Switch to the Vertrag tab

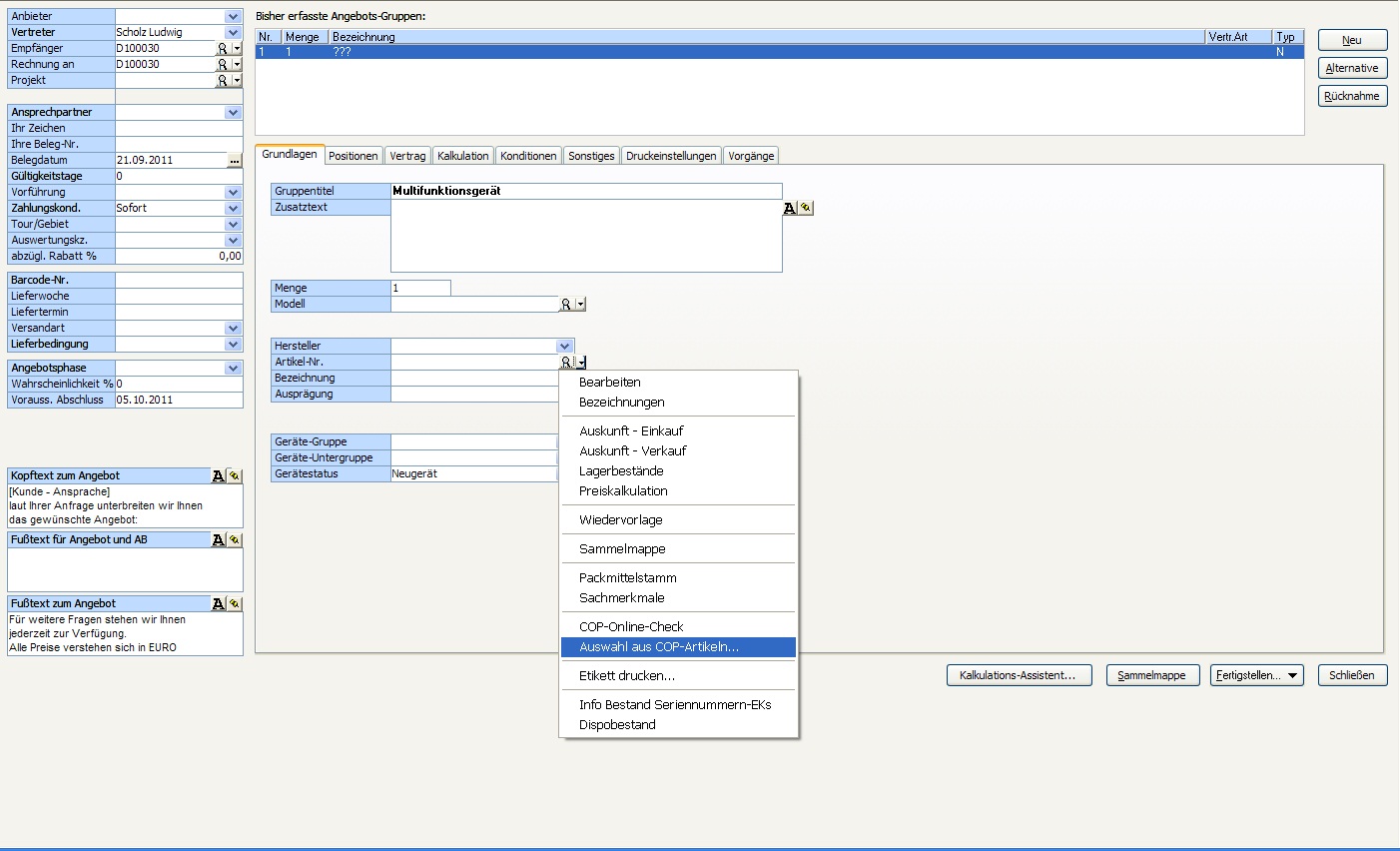point(407,156)
